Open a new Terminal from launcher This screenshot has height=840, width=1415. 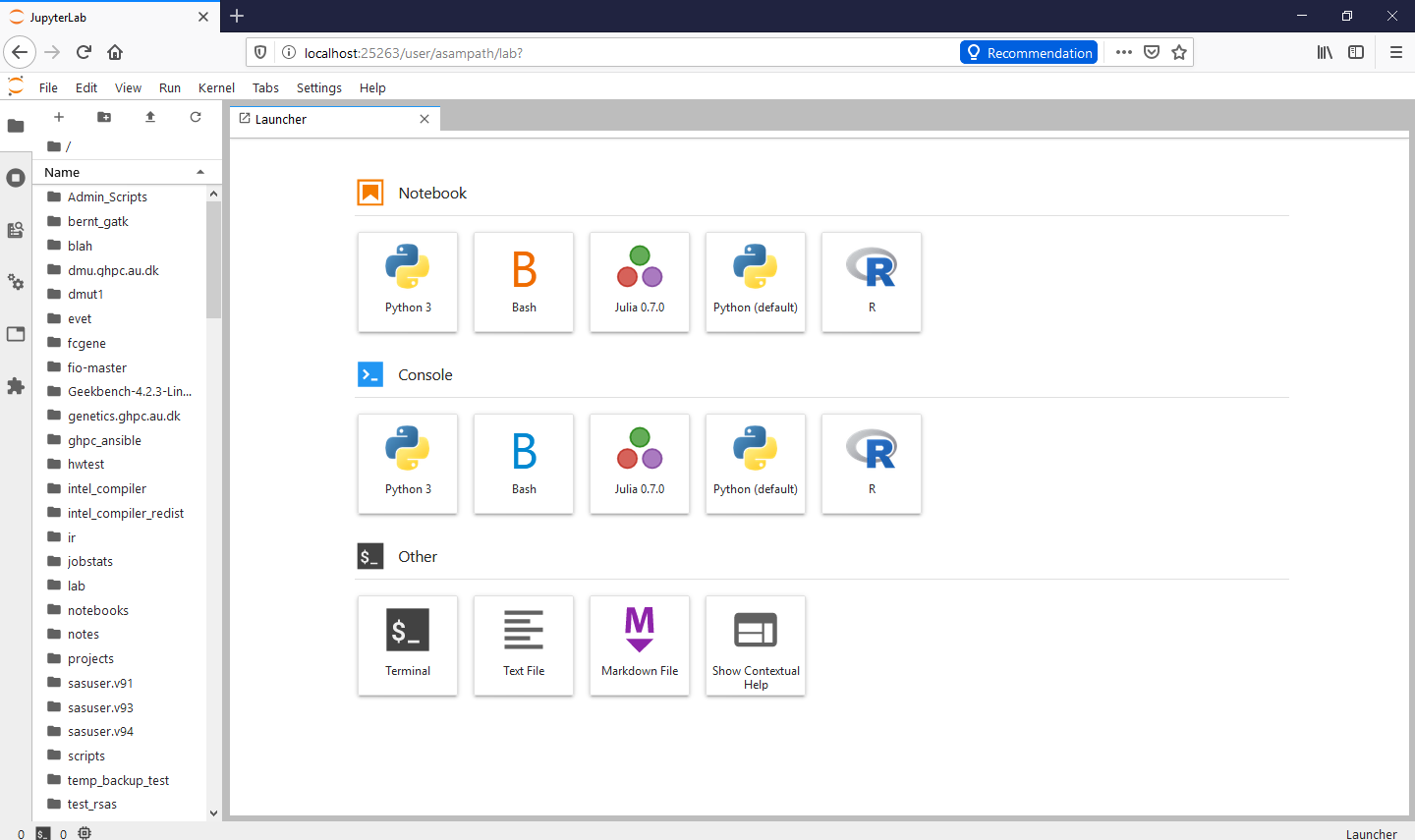pos(408,645)
